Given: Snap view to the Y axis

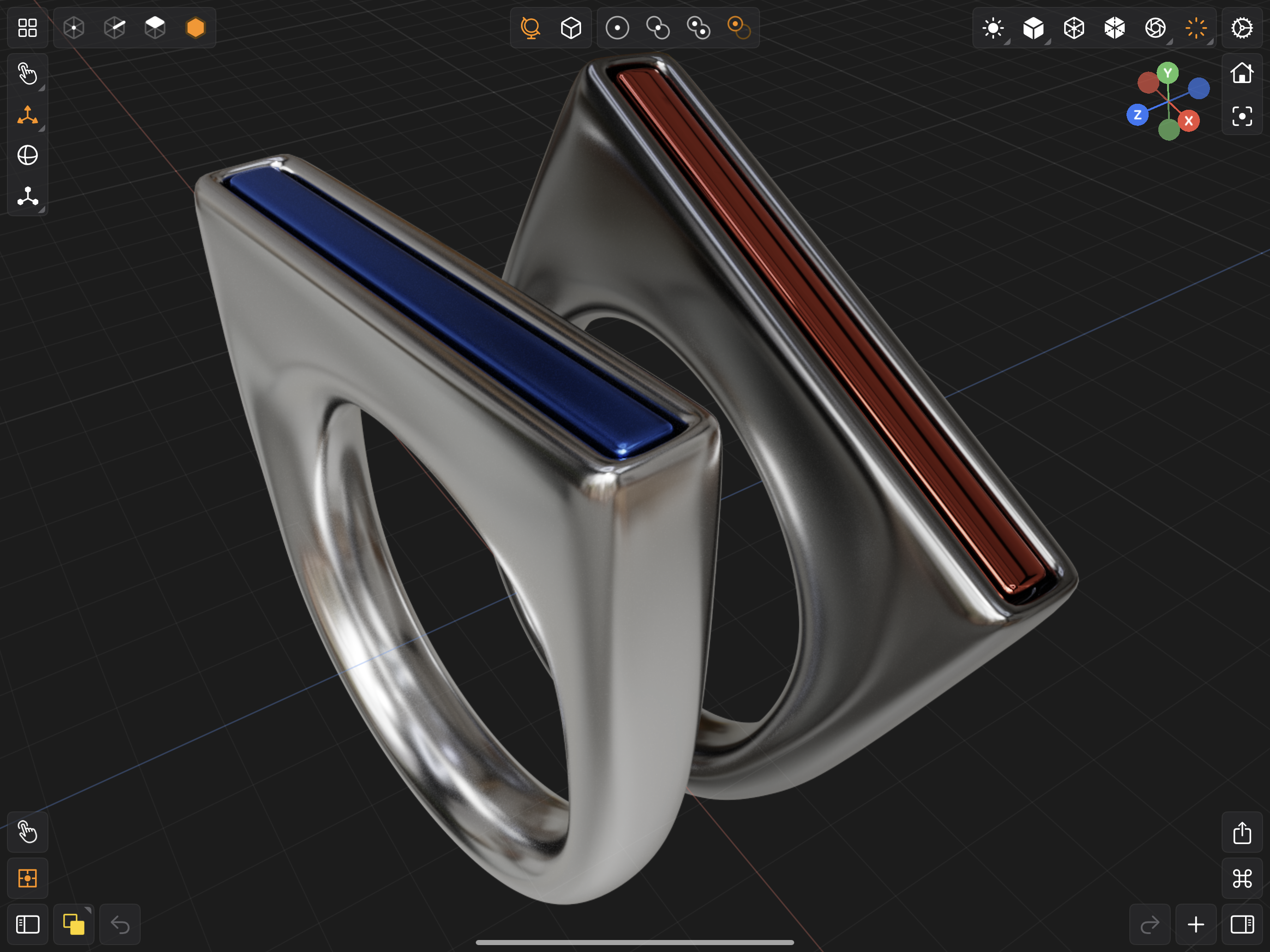Looking at the screenshot, I should 1167,73.
